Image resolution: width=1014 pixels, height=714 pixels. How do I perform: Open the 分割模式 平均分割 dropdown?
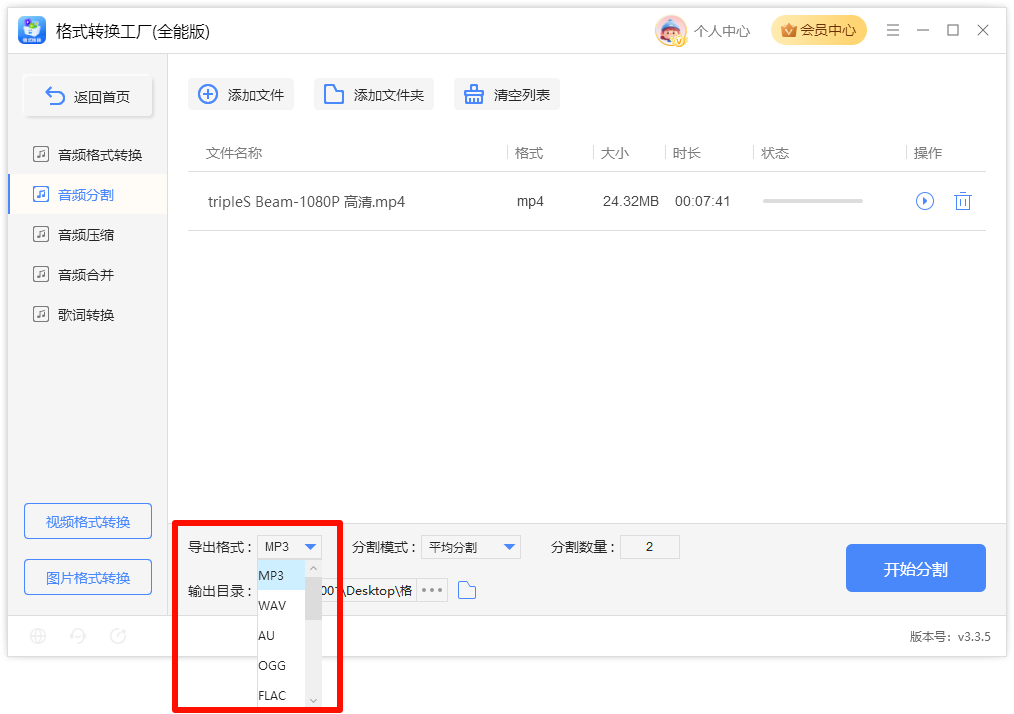click(x=471, y=547)
